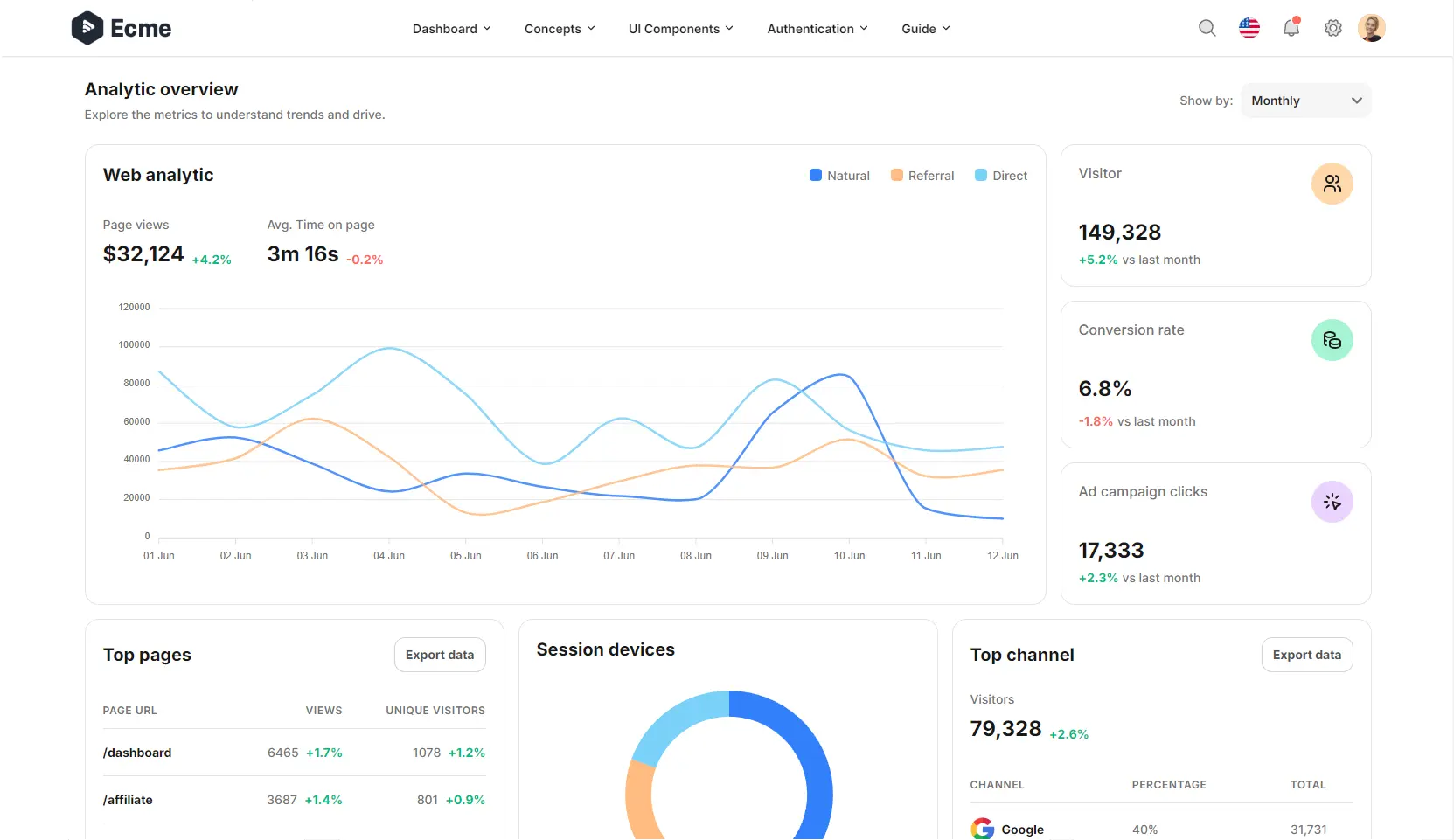Click the Google channel icon
The image size is (1454, 840).
982,829
